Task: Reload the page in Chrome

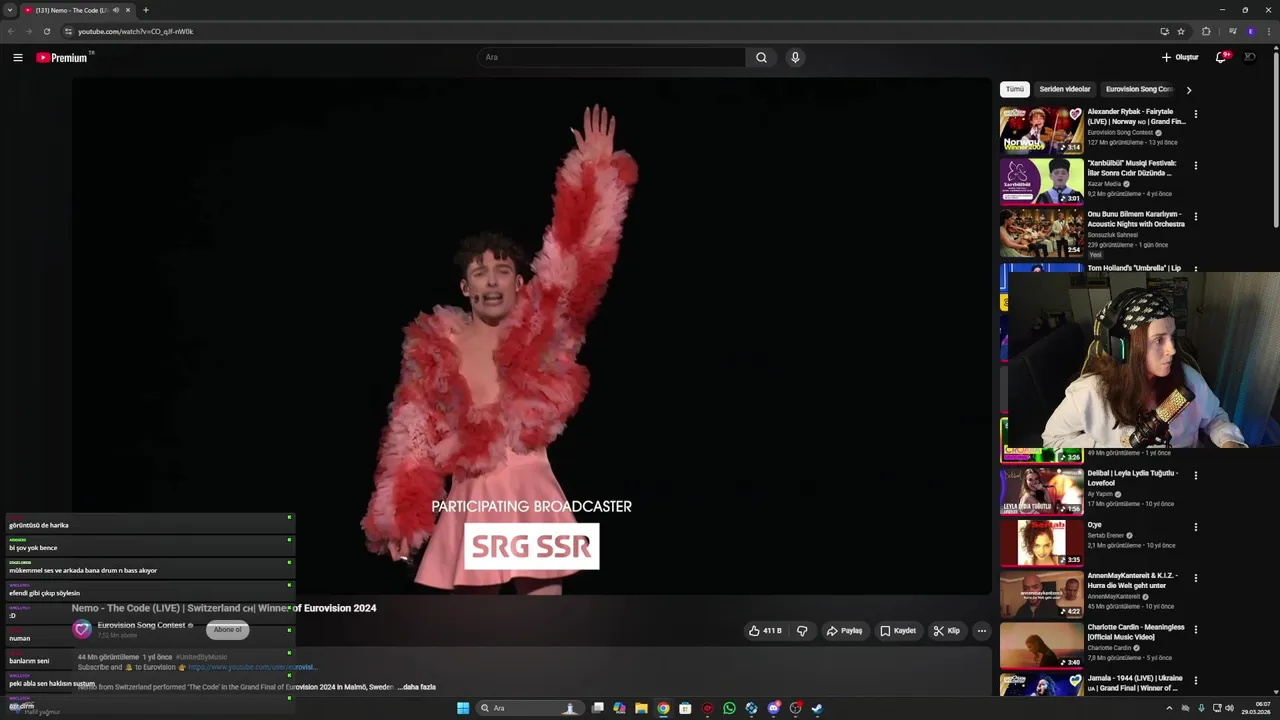Action: [x=46, y=31]
